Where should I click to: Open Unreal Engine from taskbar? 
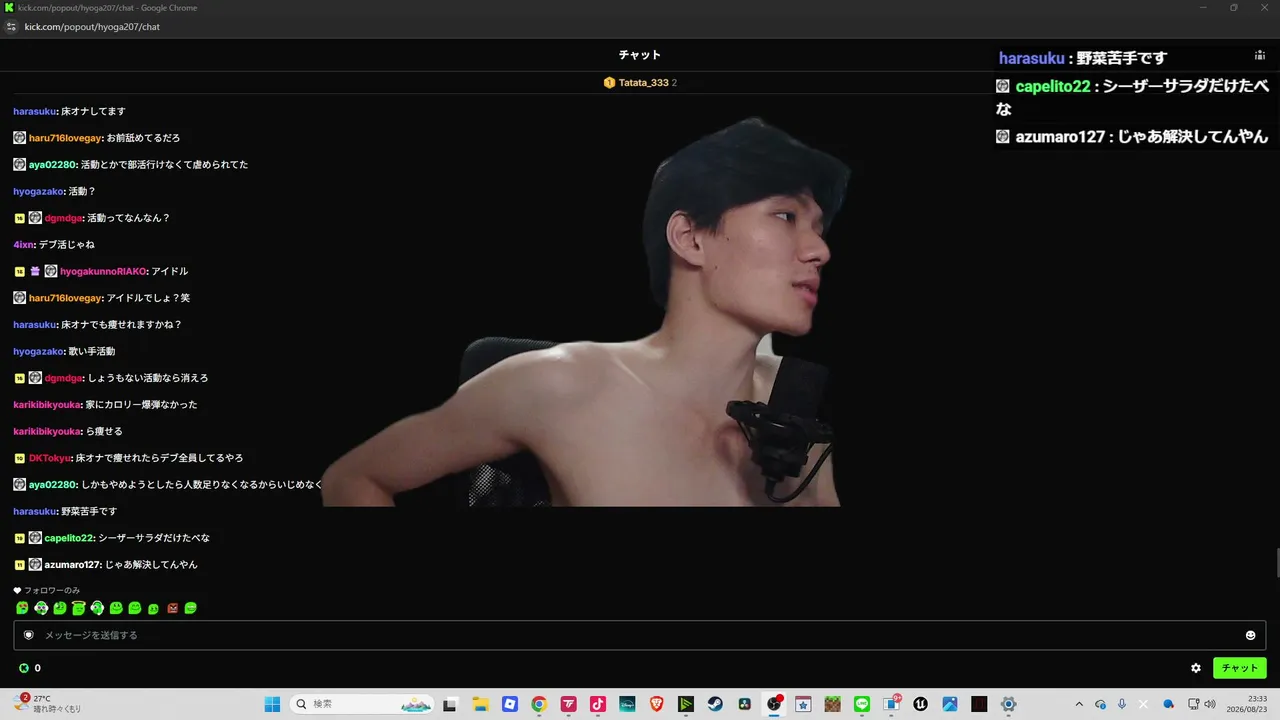(x=920, y=704)
